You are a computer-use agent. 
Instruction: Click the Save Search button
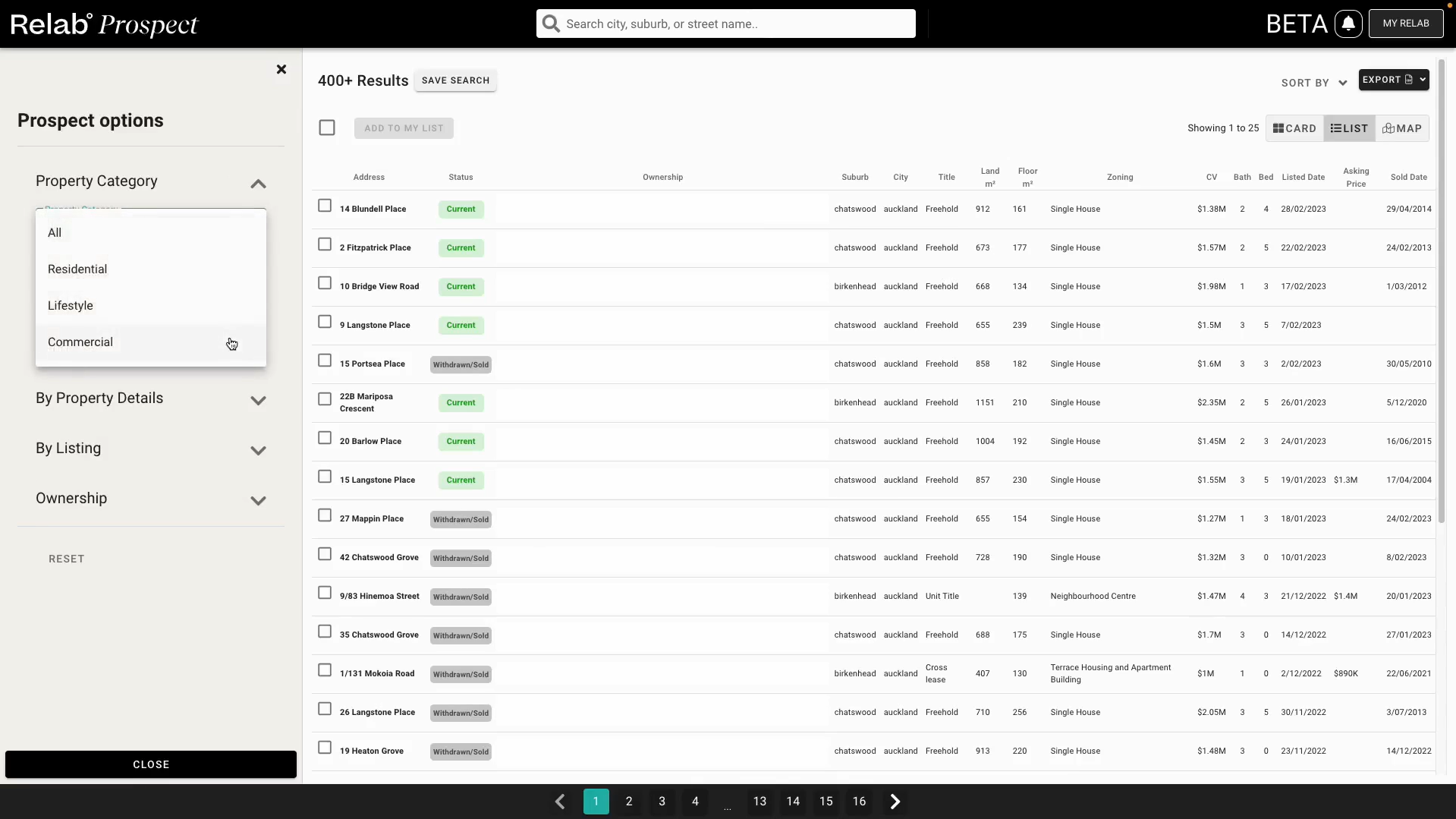coord(455,80)
